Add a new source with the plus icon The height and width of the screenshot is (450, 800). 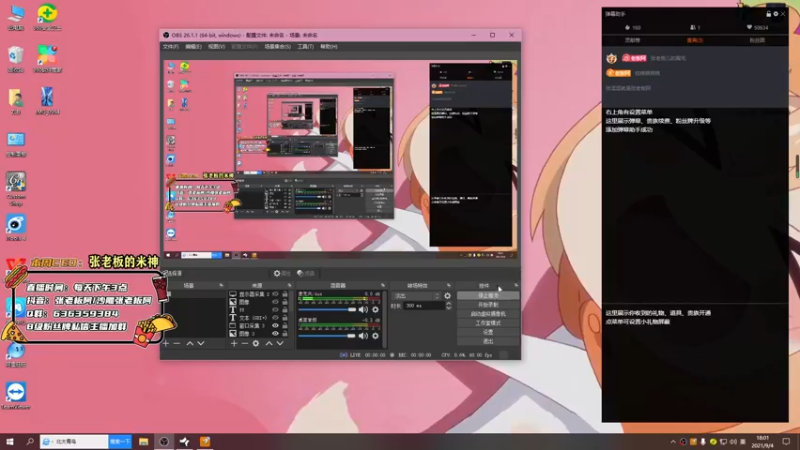(234, 344)
